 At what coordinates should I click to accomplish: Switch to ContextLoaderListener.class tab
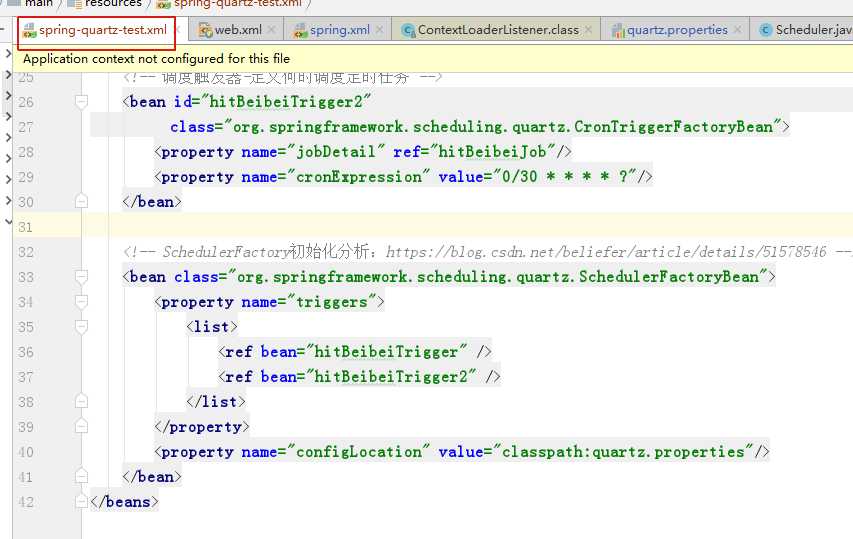click(x=498, y=30)
